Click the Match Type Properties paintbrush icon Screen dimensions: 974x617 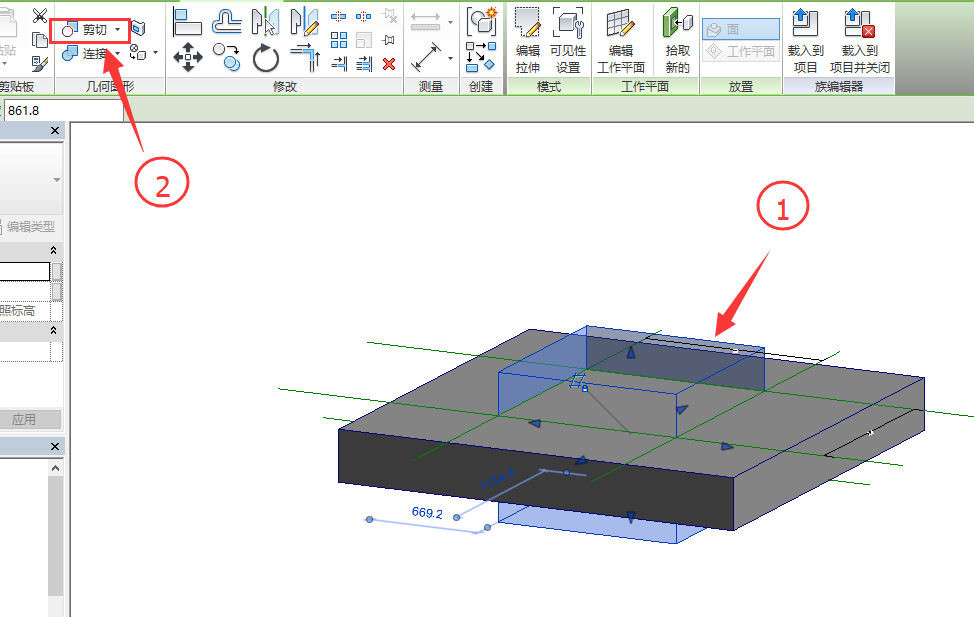point(40,63)
